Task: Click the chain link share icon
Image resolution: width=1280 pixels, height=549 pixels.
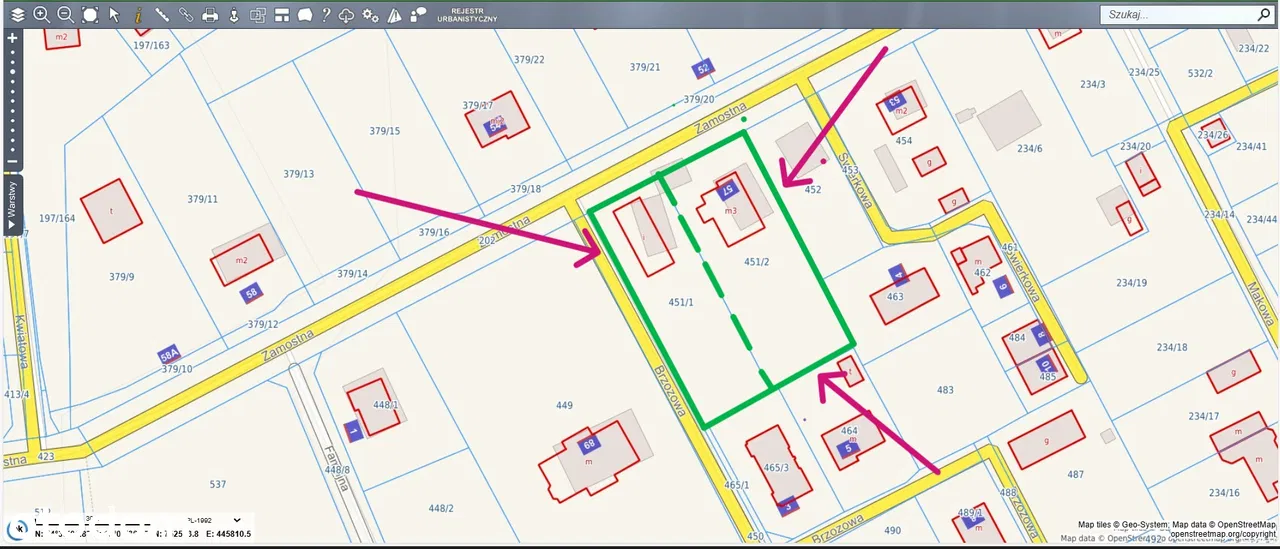Action: (186, 14)
